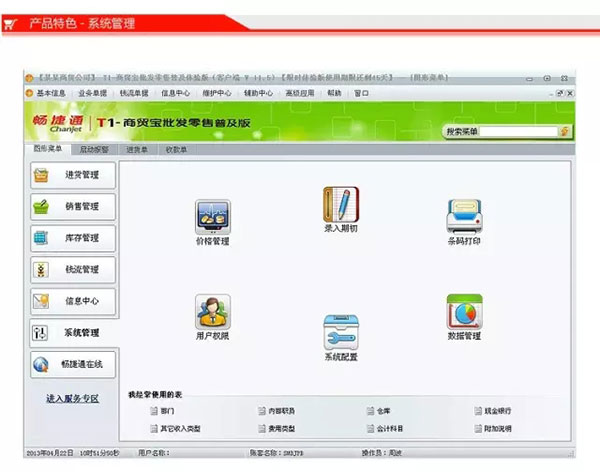Screen dimensions: 600x472
Task: Click the 账套名称 entry in status bar
Action: [276, 453]
